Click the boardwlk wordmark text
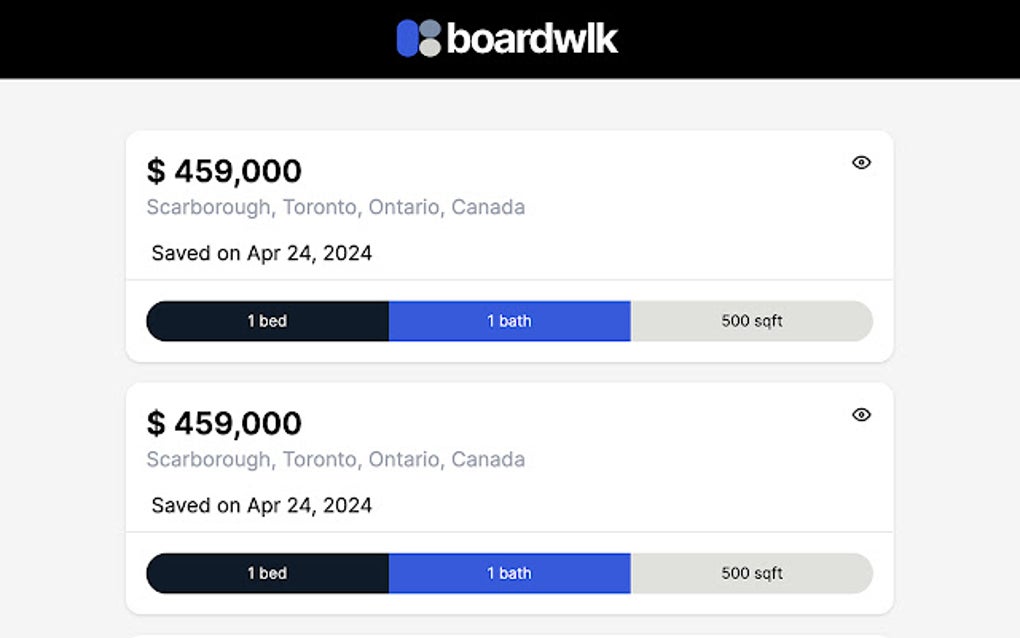 tap(532, 38)
